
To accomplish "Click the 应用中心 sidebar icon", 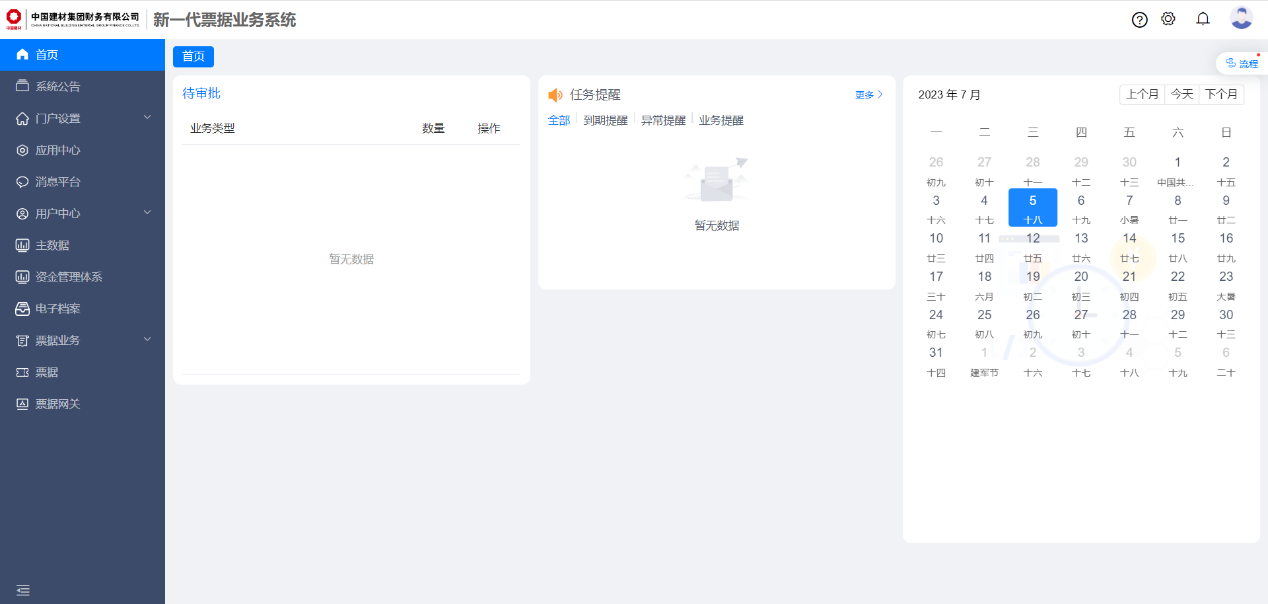I will click(x=23, y=150).
